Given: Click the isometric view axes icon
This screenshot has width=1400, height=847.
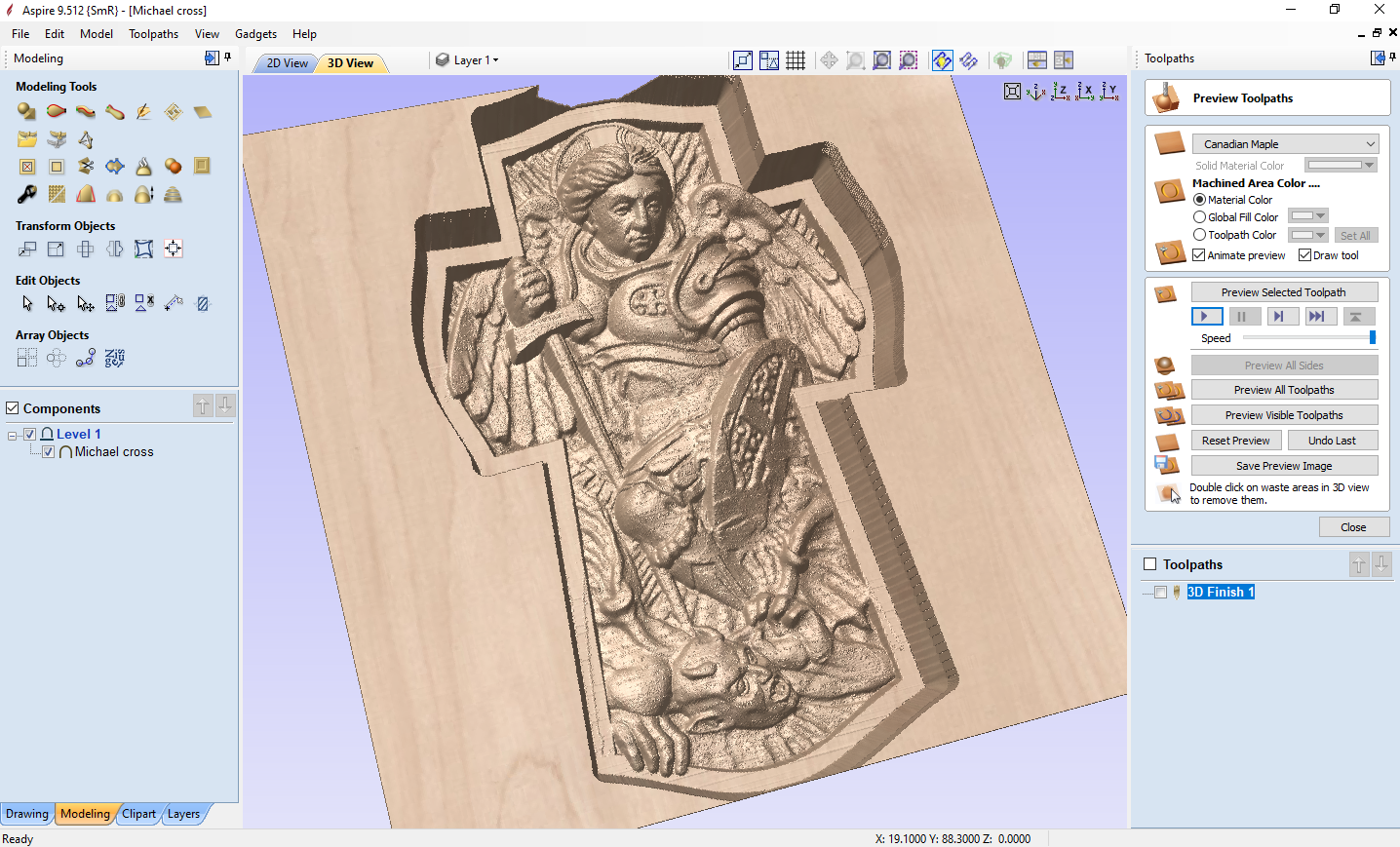Looking at the screenshot, I should (x=1035, y=92).
